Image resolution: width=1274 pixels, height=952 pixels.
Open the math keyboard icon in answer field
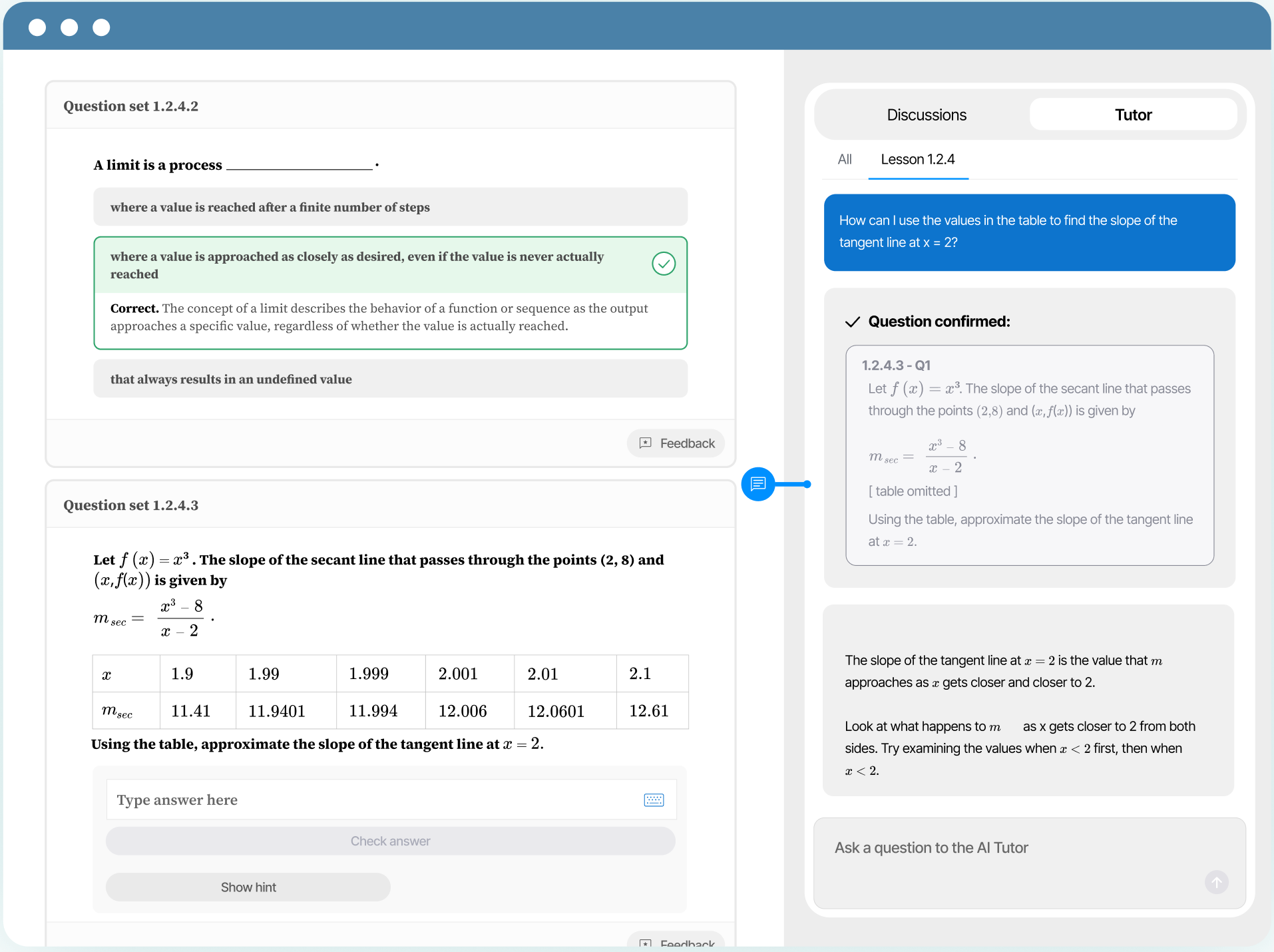[x=654, y=800]
